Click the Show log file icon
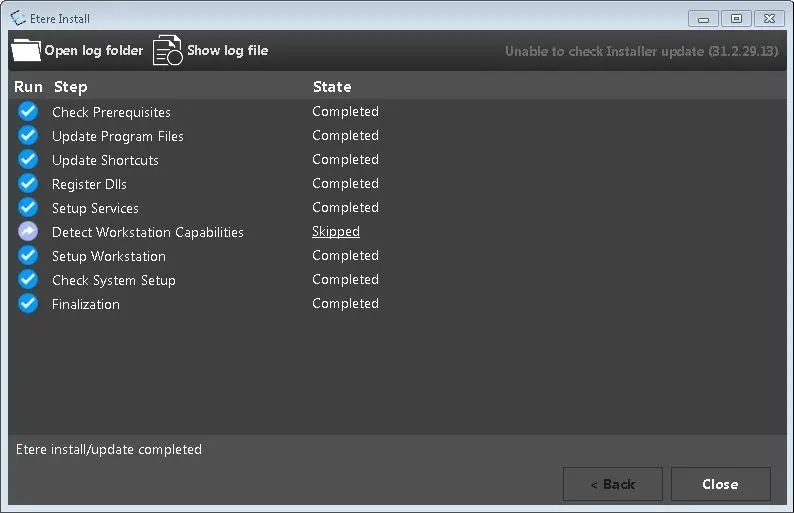Image resolution: width=794 pixels, height=513 pixels. pos(167,50)
